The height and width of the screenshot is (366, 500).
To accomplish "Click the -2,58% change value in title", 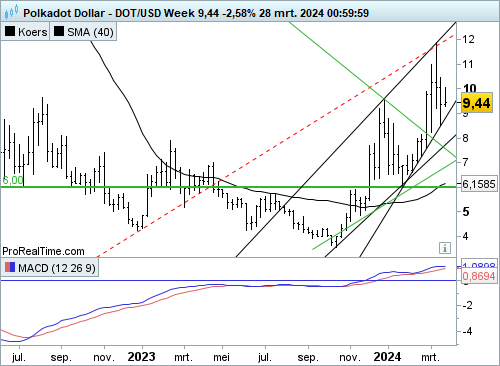I will click(238, 13).
